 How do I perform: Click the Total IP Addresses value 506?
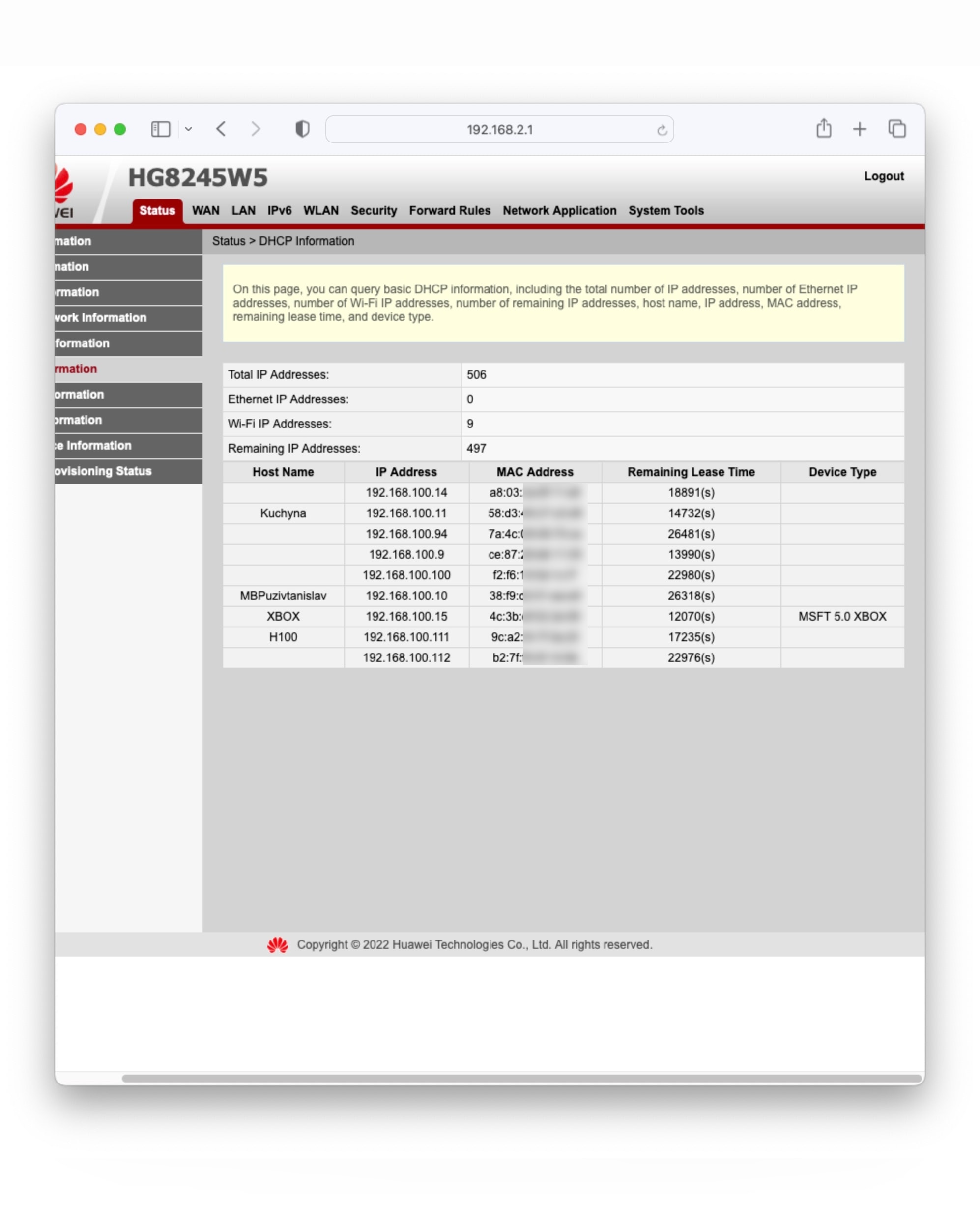click(x=476, y=375)
